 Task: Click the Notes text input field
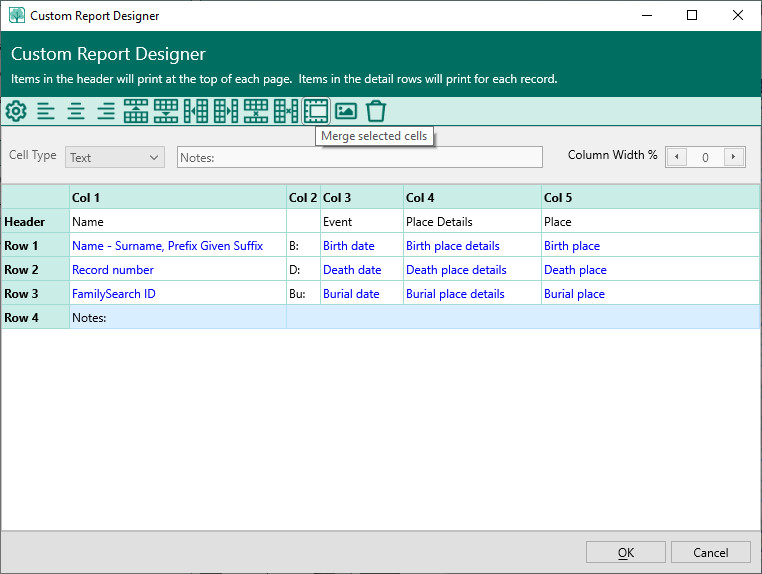point(360,157)
